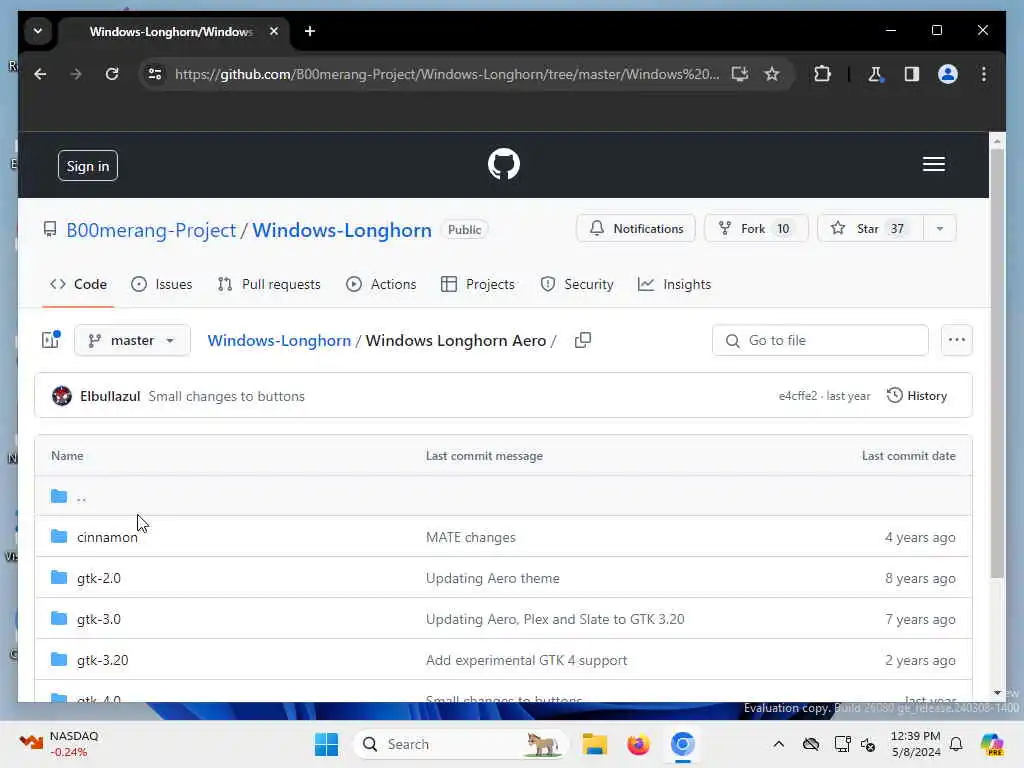Open the more options ellipsis button
The image size is (1024, 768).
click(x=956, y=340)
